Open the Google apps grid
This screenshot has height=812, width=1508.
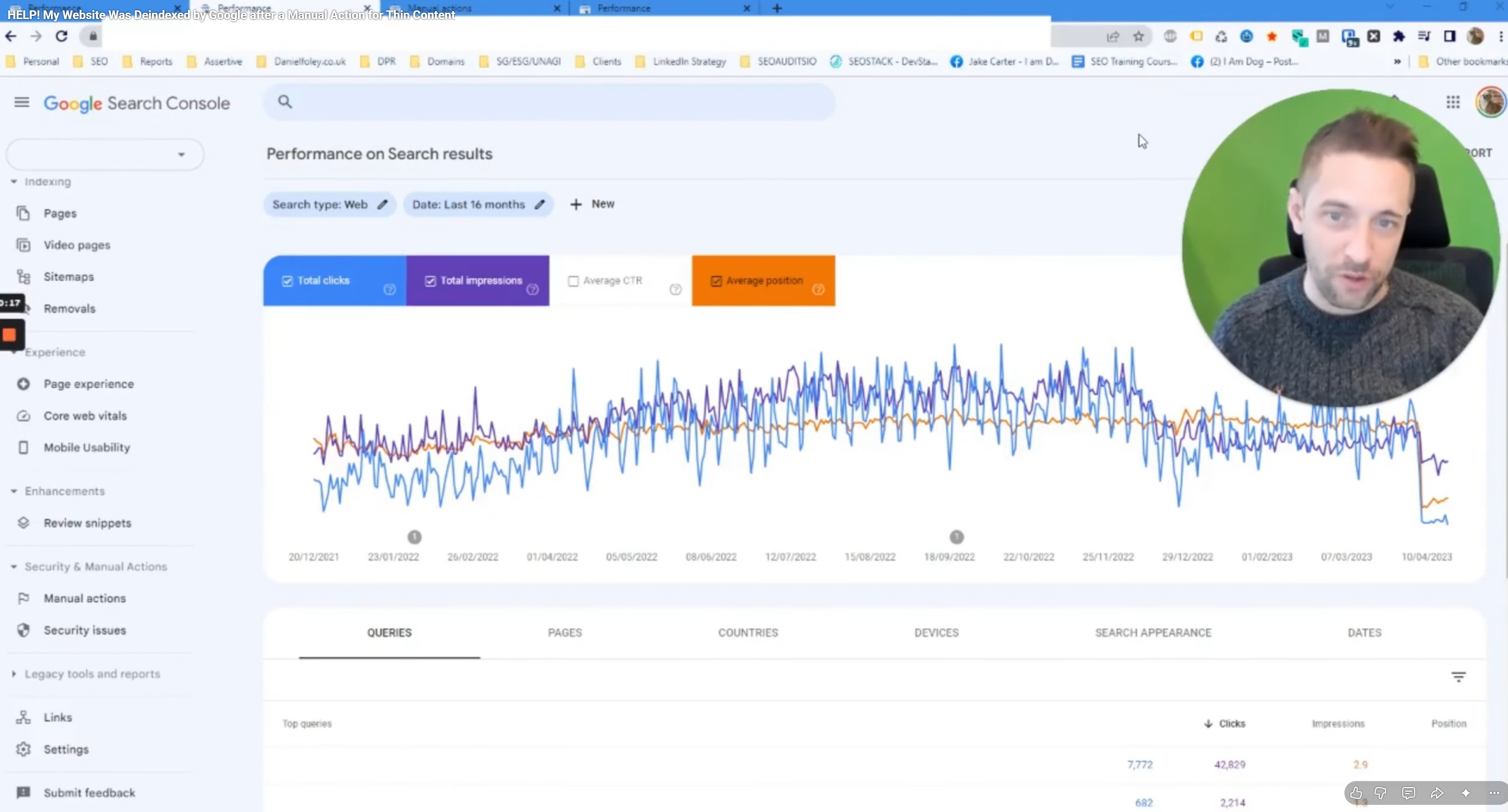click(1453, 102)
